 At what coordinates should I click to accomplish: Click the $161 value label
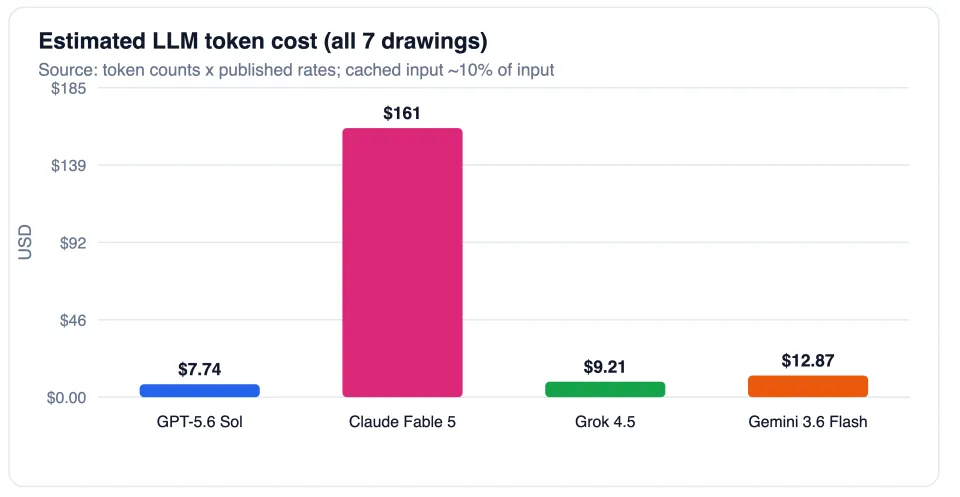pyautogui.click(x=402, y=113)
